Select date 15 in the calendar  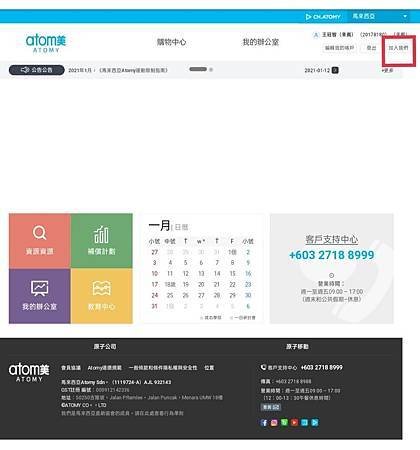pyautogui.click(x=232, y=274)
